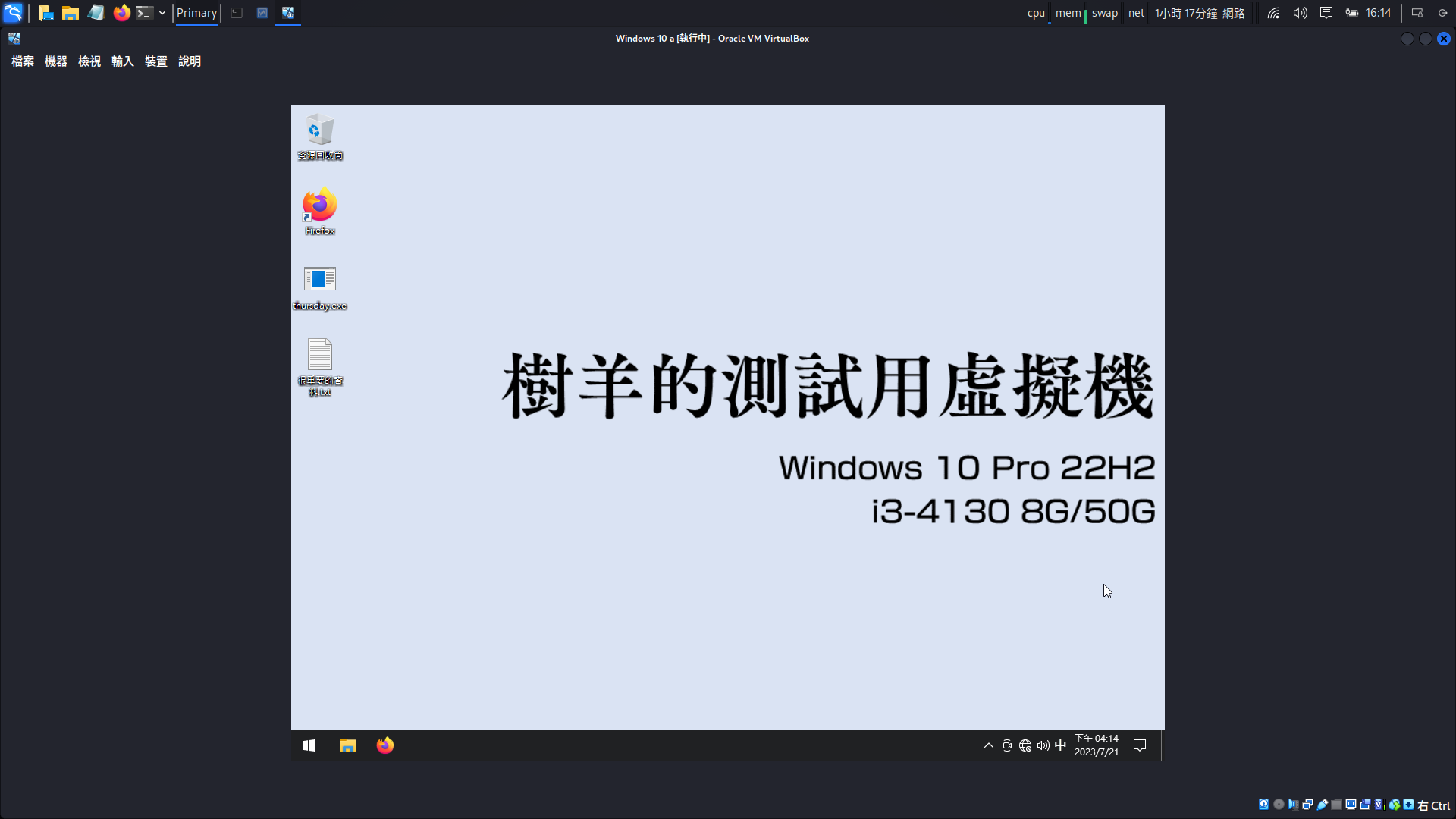Launch Firefox from the Windows desktop
This screenshot has width=1456, height=819.
point(319,205)
